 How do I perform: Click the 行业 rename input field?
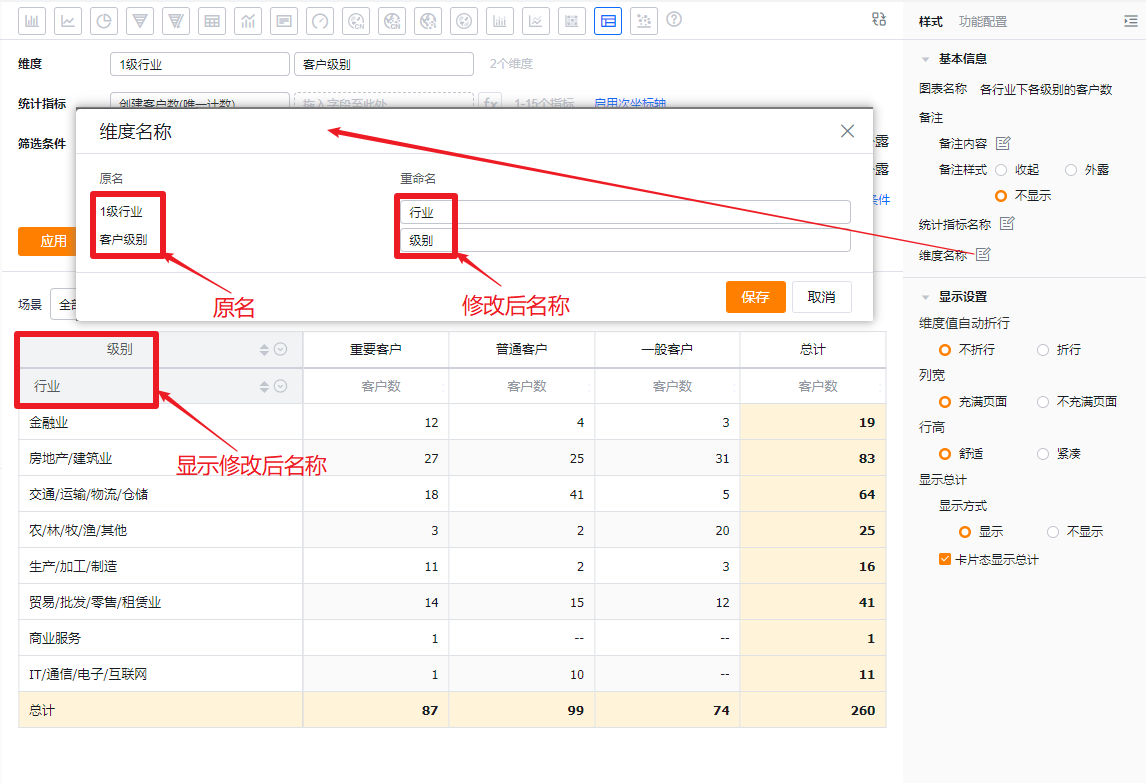(x=625, y=212)
